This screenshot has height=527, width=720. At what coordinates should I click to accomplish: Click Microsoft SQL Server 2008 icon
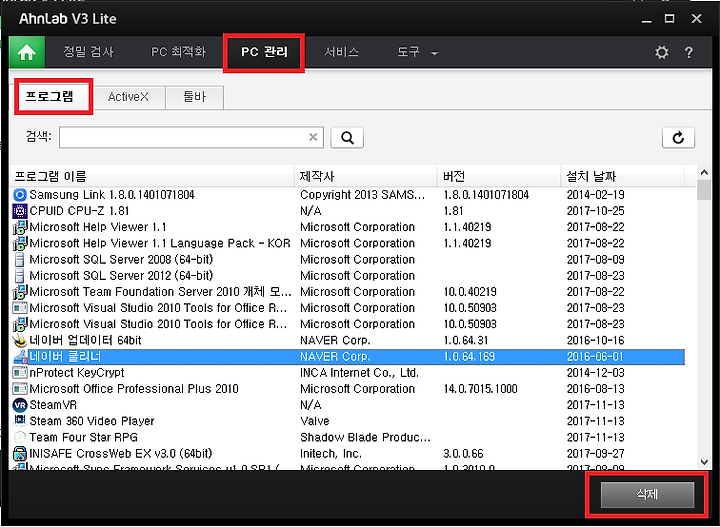pos(20,259)
